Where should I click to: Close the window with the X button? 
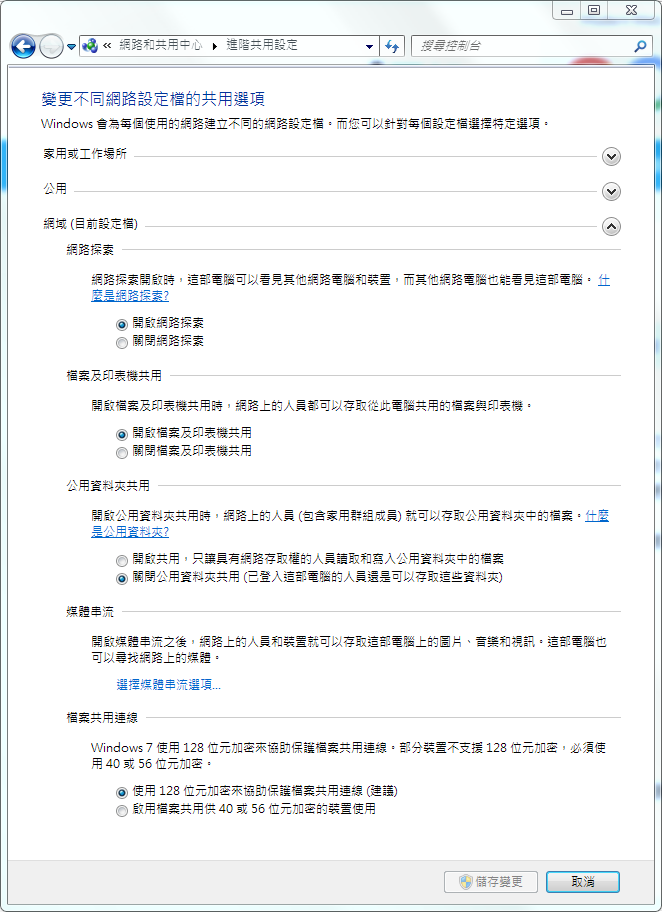[631, 10]
